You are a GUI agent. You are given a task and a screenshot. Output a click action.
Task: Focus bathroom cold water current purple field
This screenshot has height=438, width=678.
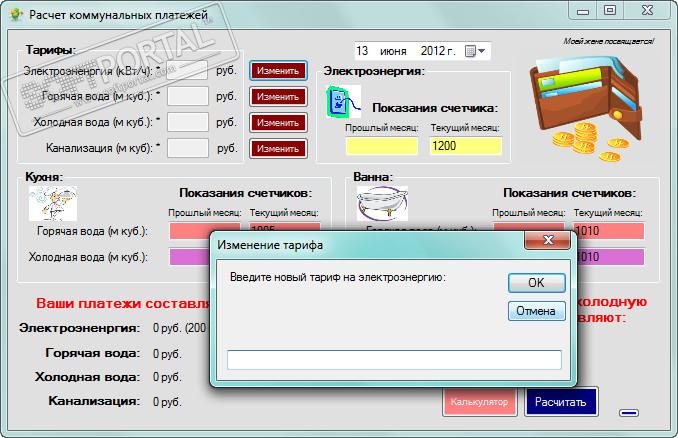(x=610, y=257)
